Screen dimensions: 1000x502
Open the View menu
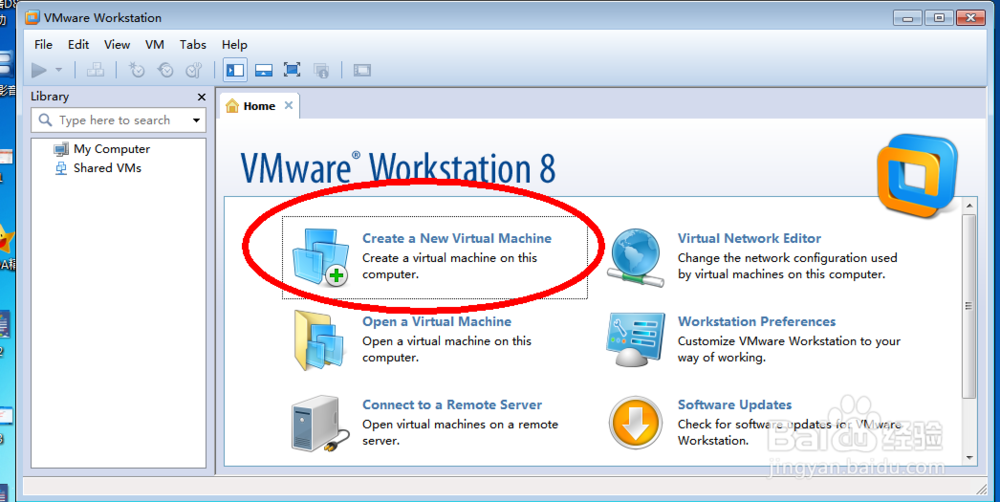point(117,45)
